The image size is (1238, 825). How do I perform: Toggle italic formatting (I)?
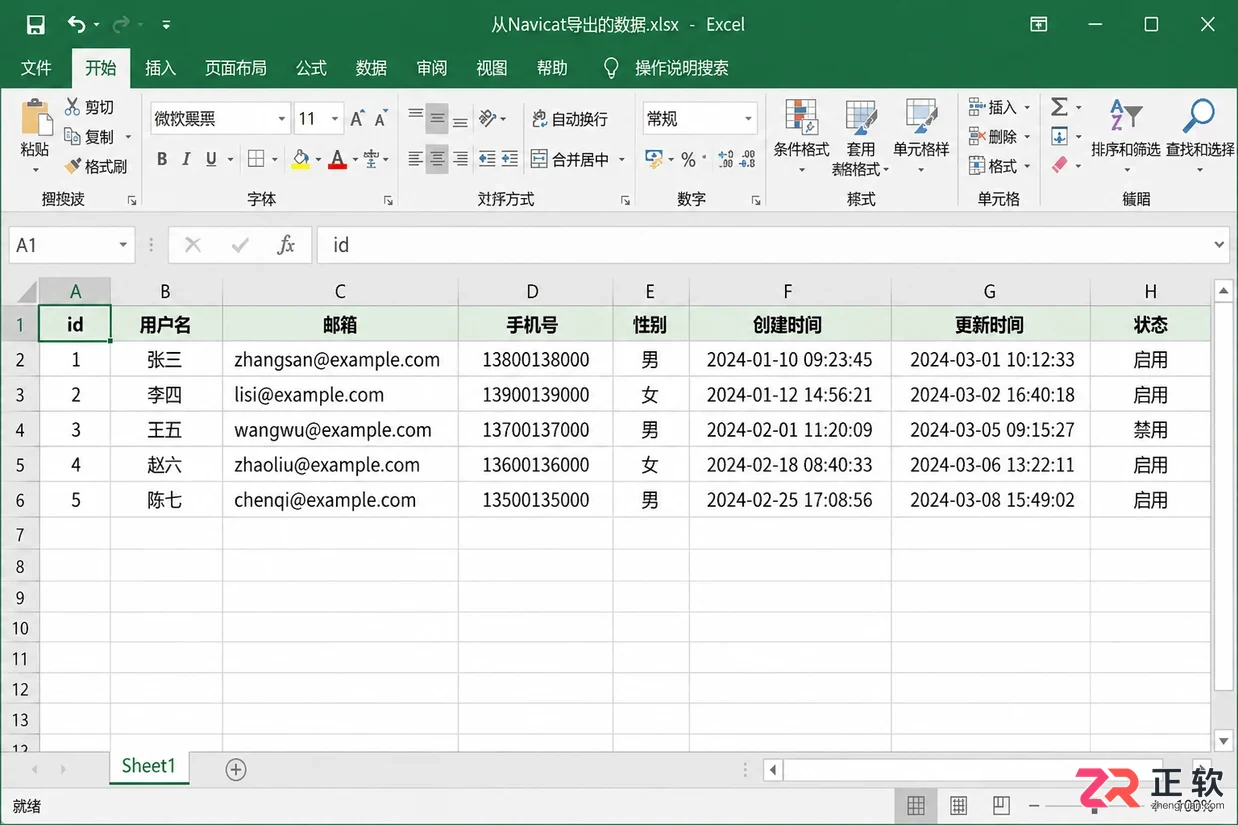[186, 159]
